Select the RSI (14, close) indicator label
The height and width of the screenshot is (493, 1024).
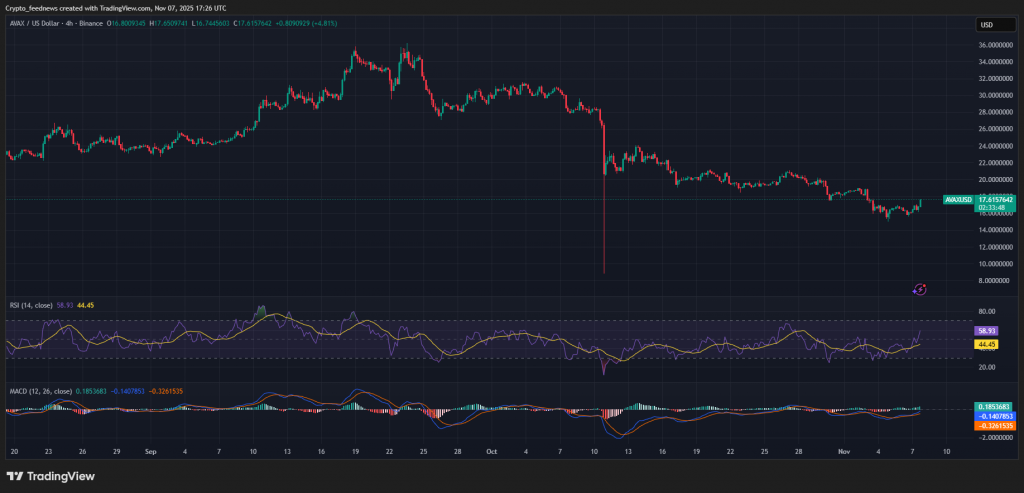tap(32, 304)
